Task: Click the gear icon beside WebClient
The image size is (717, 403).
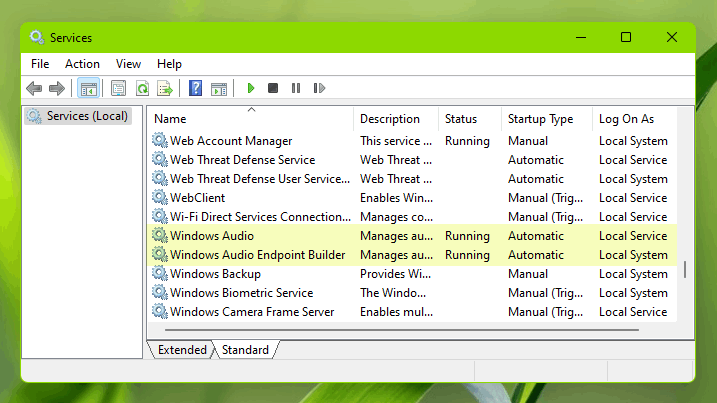Action: 160,197
